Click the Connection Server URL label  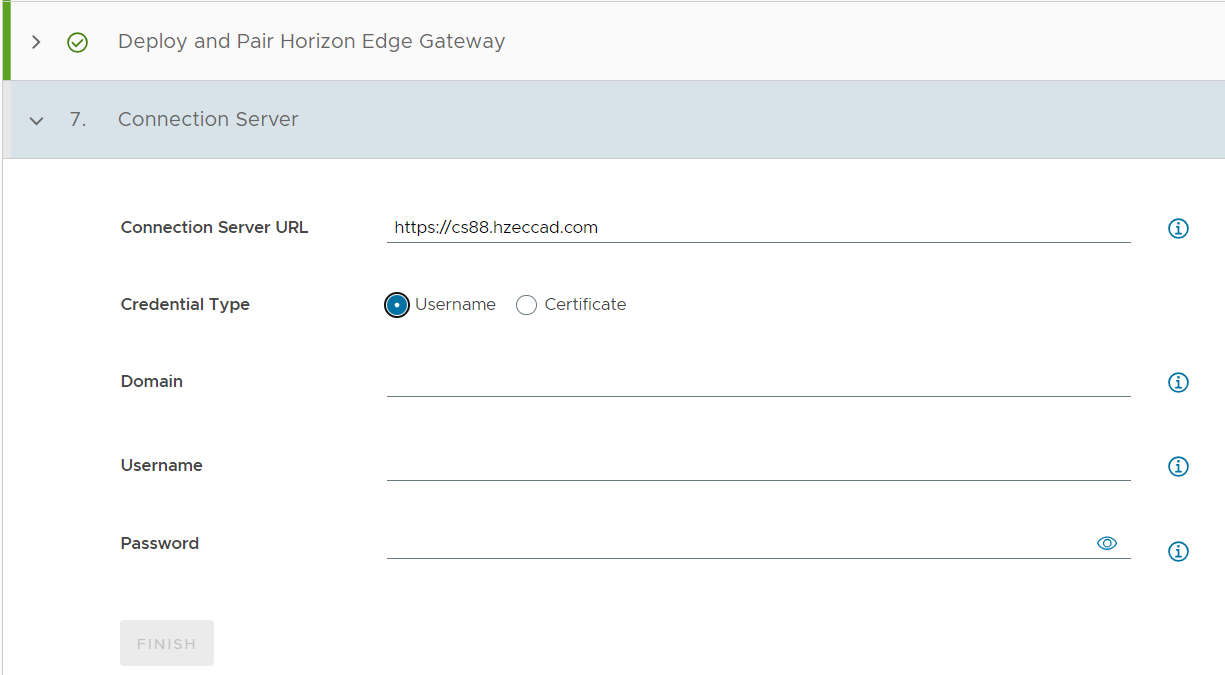(214, 227)
